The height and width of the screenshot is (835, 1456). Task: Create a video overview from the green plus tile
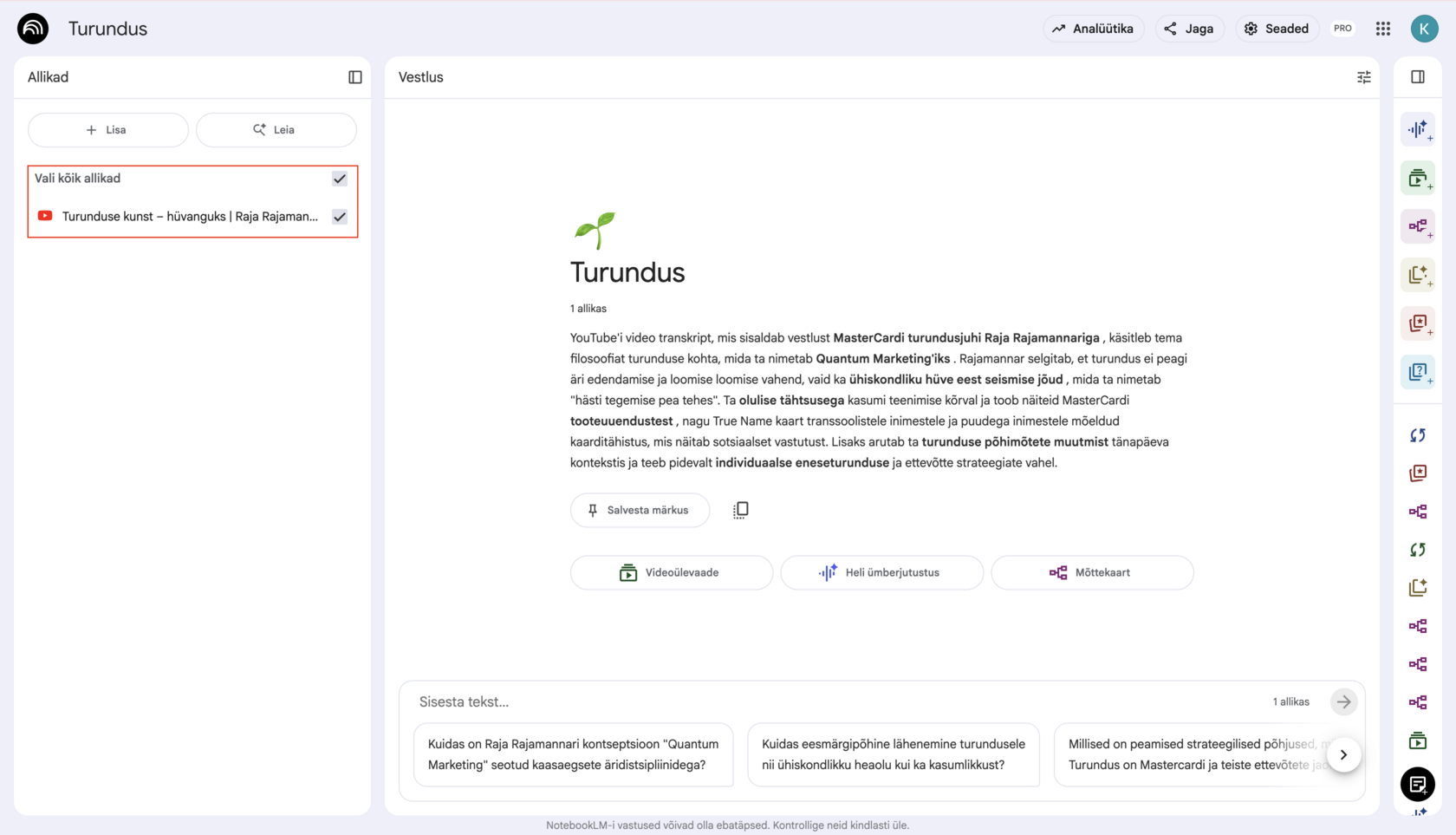coord(1418,179)
